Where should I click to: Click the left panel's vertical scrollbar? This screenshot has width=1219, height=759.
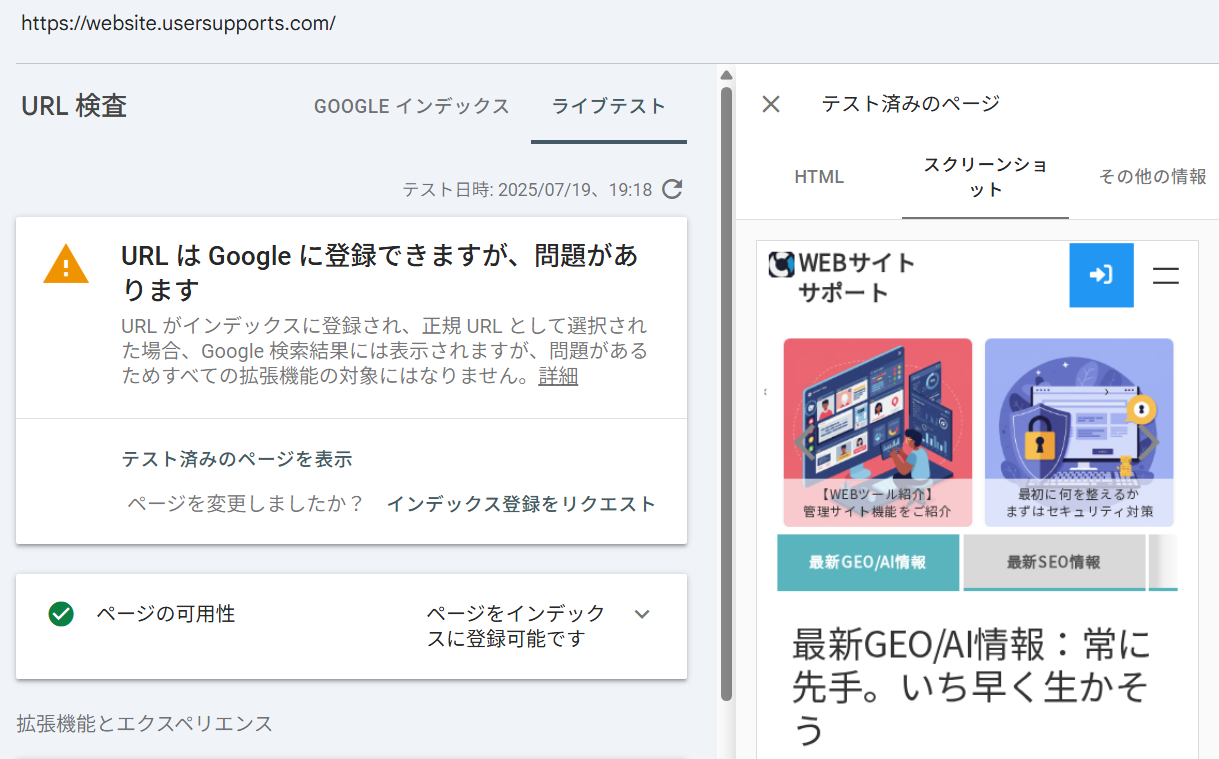pos(727,390)
